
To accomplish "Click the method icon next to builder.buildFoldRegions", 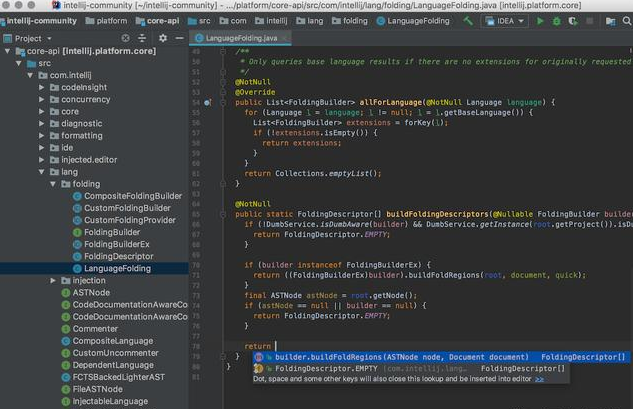I will [257, 357].
